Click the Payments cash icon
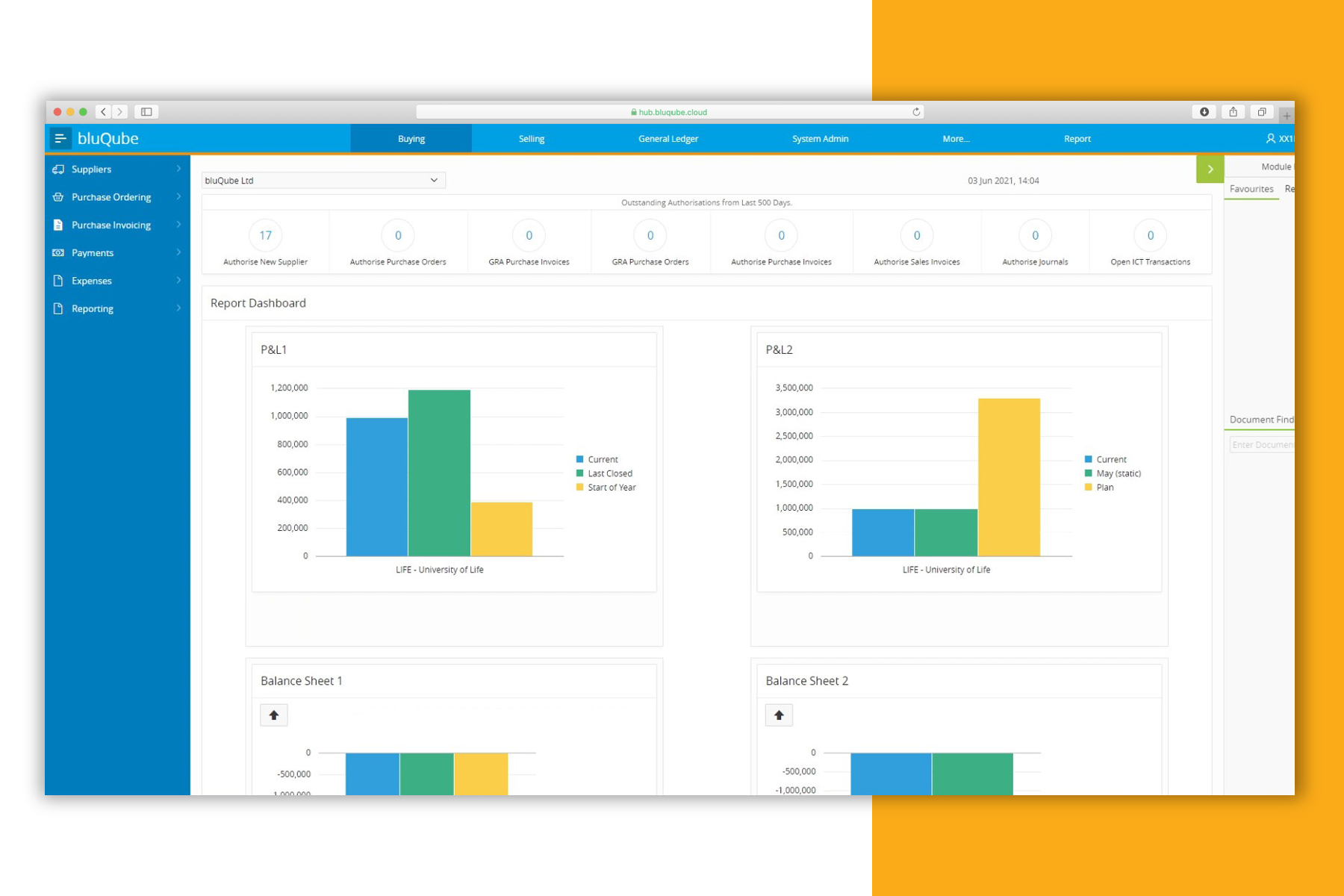The width and height of the screenshot is (1344, 896). point(58,253)
